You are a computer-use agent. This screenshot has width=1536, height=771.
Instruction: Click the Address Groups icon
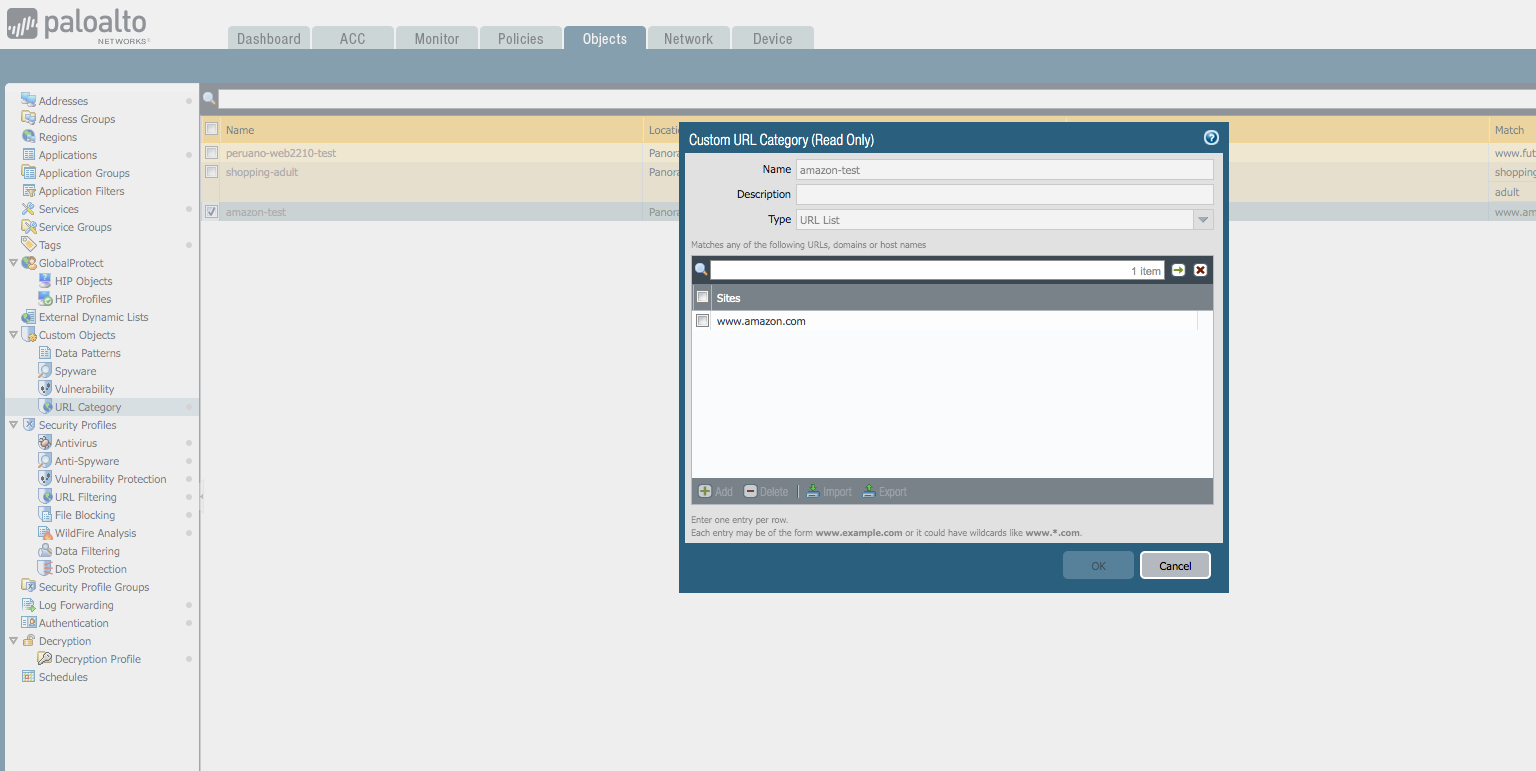point(29,118)
